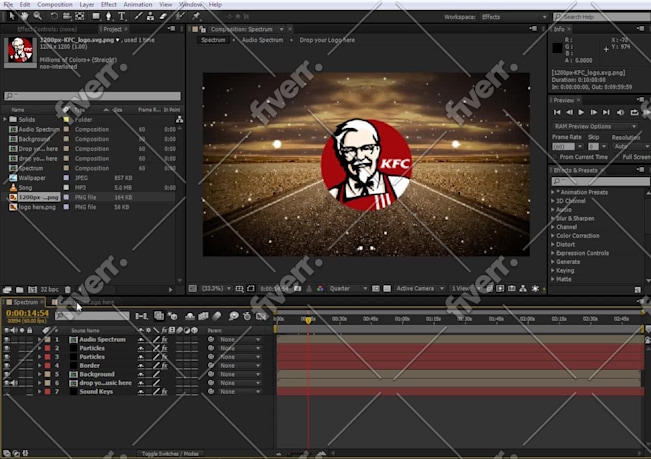Viewport: 651px width, 459px height.
Task: Open the Animation menu
Action: 138,5
